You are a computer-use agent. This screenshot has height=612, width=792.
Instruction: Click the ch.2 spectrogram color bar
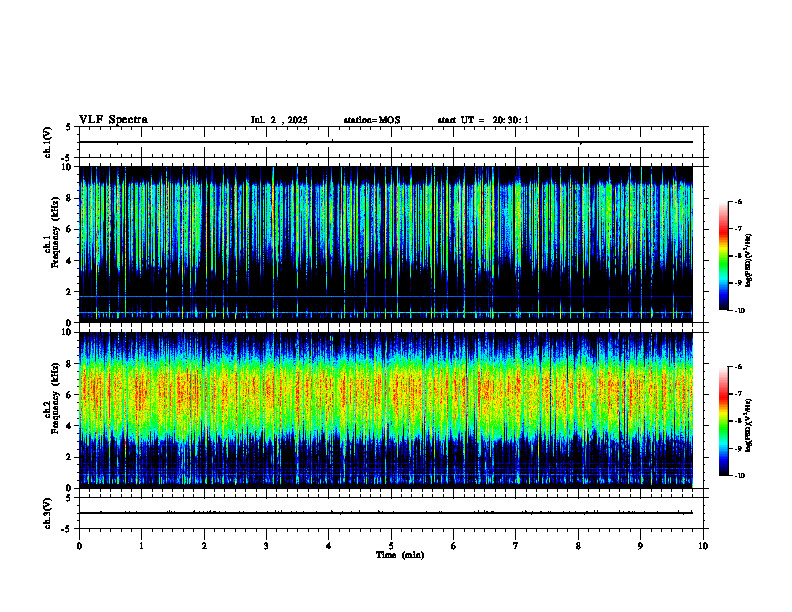click(x=724, y=421)
